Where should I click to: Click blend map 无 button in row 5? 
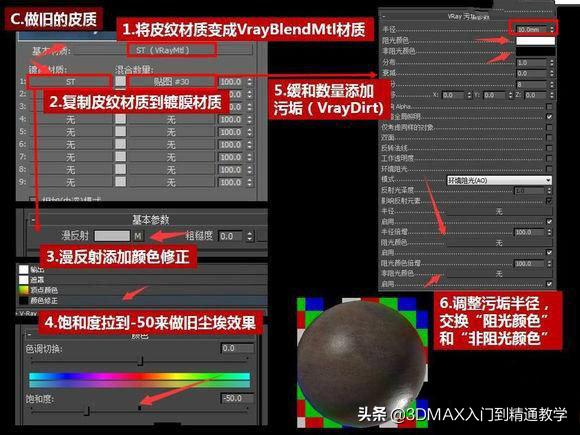171,132
